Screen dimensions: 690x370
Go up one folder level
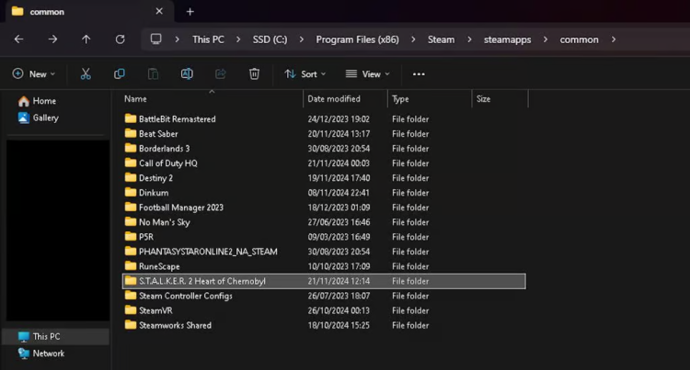tap(86, 39)
